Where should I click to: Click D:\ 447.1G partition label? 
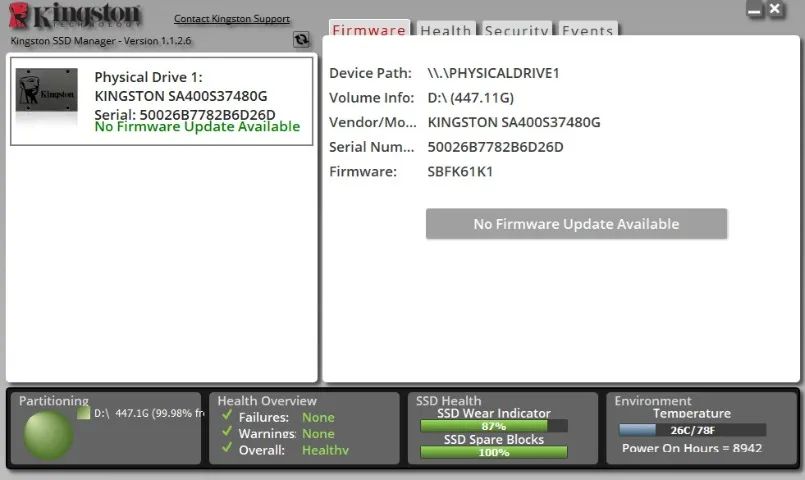tap(149, 413)
